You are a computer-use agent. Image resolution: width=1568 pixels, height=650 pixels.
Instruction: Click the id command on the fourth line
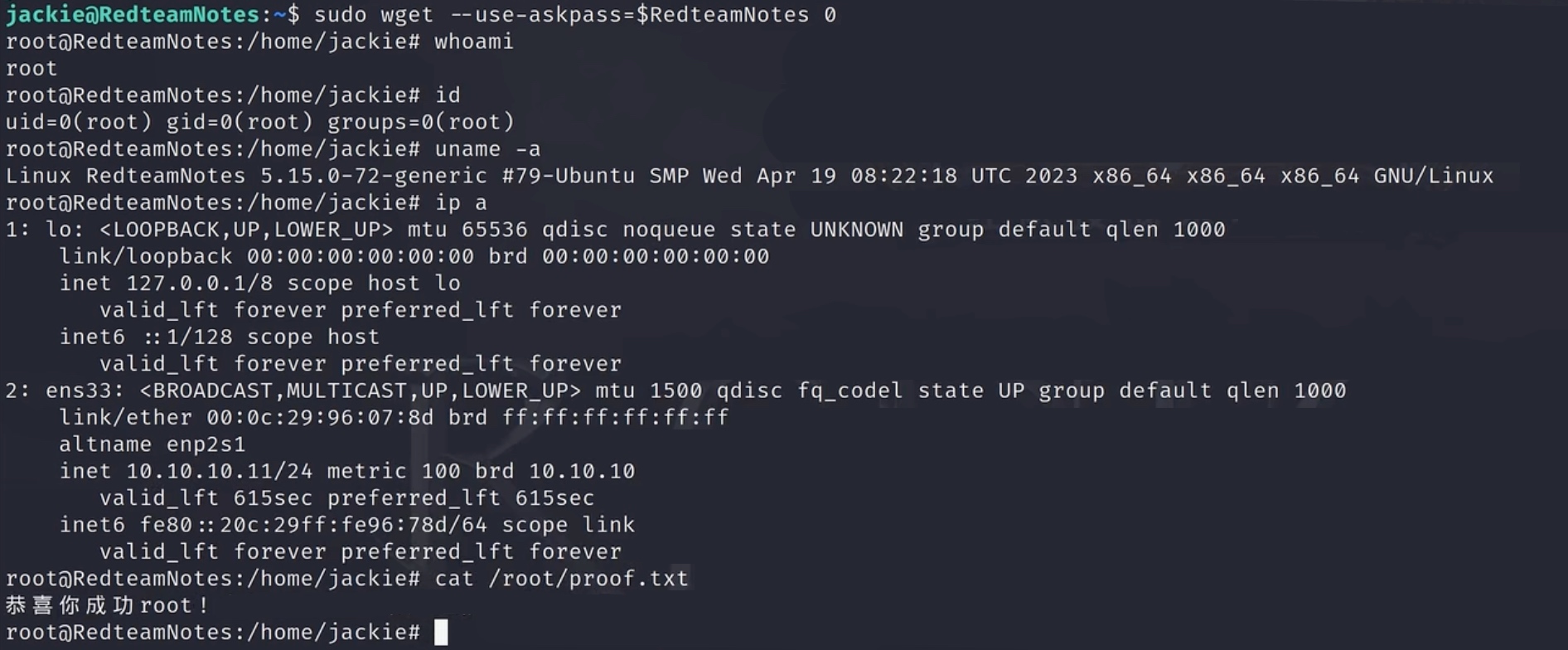pos(448,95)
